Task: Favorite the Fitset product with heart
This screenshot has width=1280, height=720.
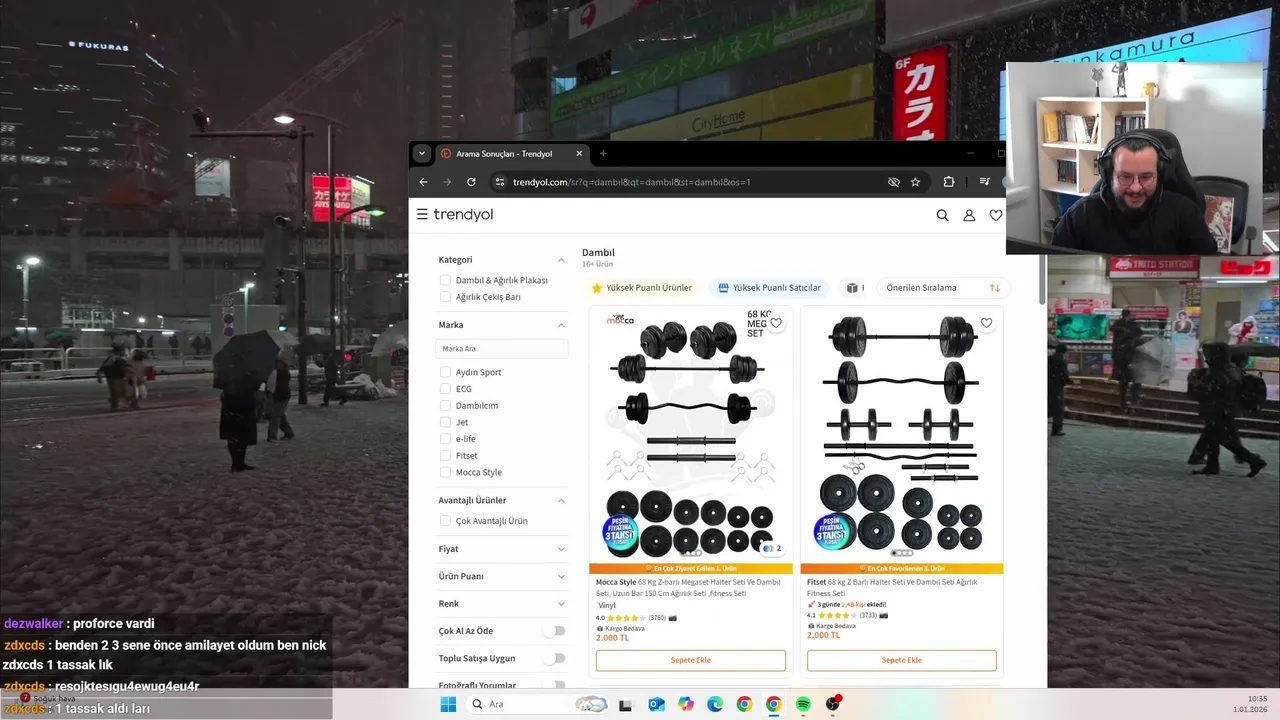Action: [x=987, y=323]
